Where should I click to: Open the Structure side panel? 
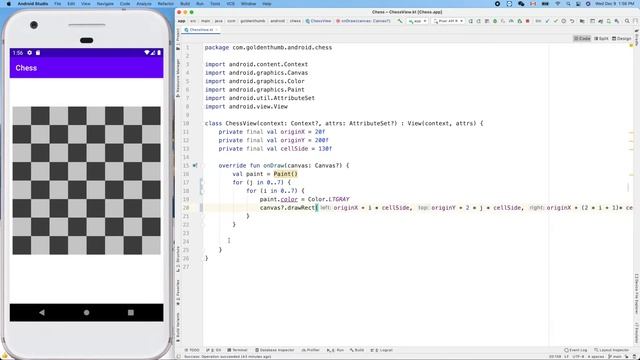coord(178,259)
